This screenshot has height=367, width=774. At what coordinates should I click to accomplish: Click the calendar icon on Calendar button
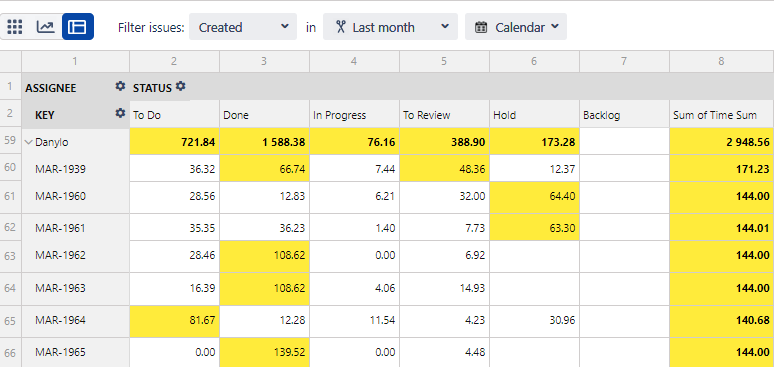[x=481, y=27]
